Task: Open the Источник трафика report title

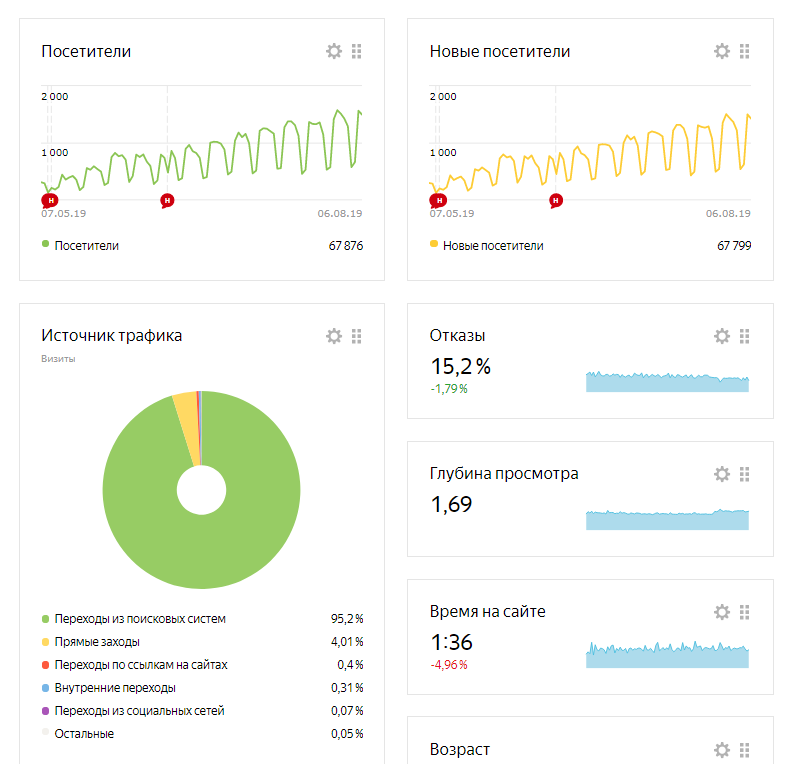Action: [x=111, y=336]
